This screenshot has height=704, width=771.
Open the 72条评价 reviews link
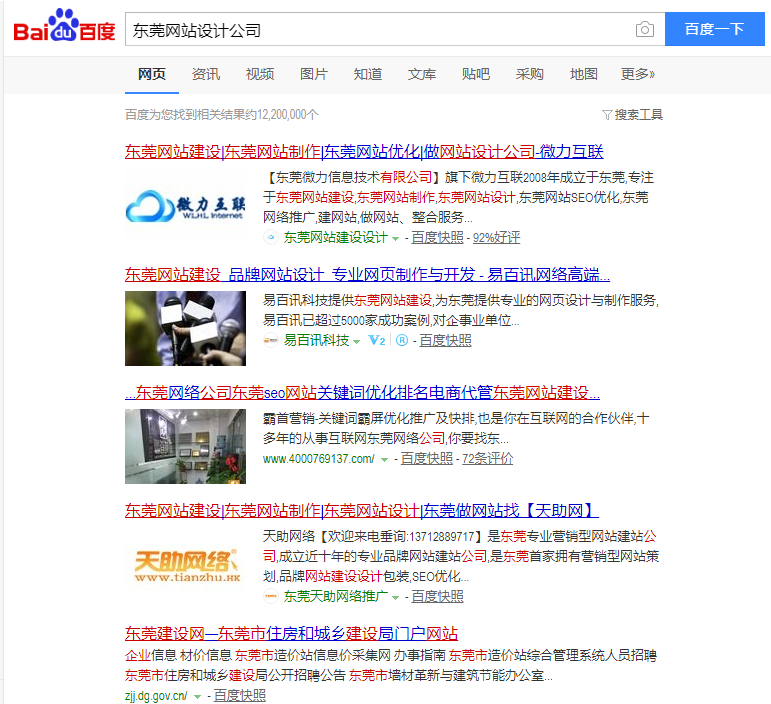[x=487, y=459]
